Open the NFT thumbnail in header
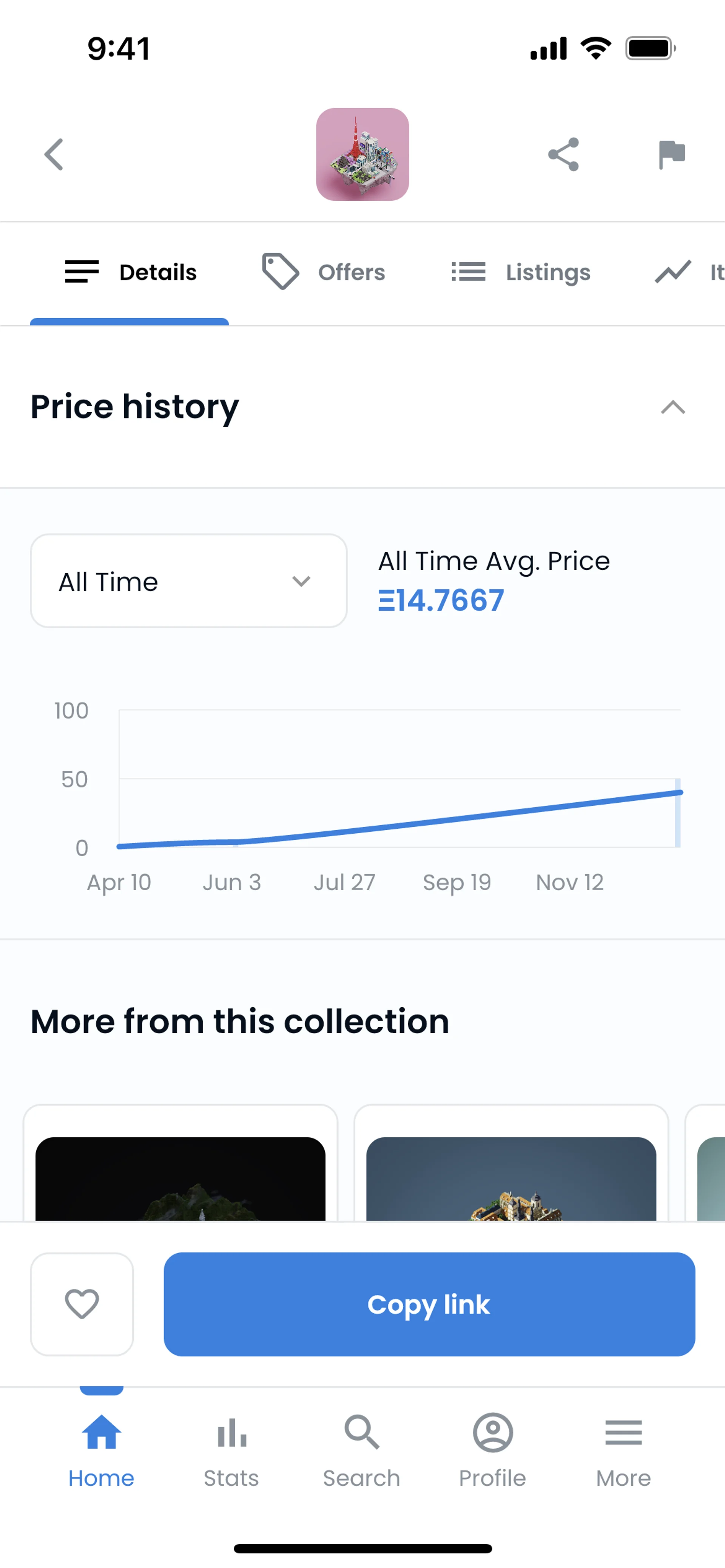This screenshot has height=1568, width=725. (x=362, y=155)
